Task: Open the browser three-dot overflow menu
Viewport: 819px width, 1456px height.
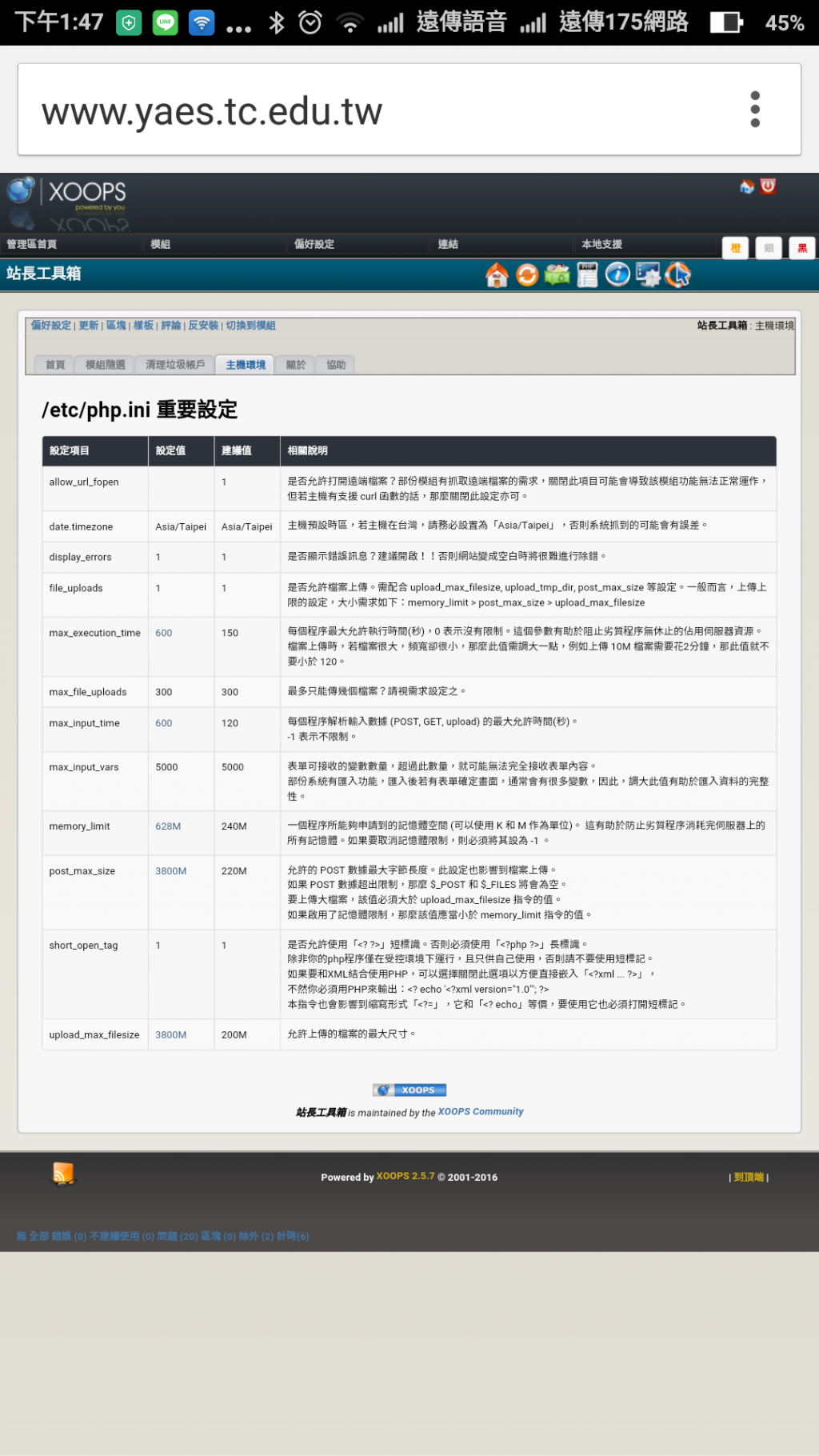Action: tap(754, 109)
